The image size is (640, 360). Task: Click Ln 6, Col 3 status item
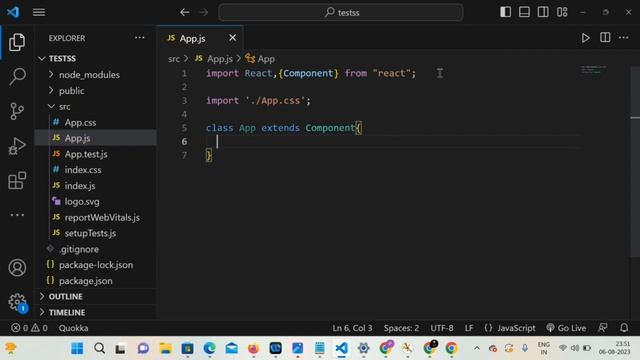tap(352, 328)
